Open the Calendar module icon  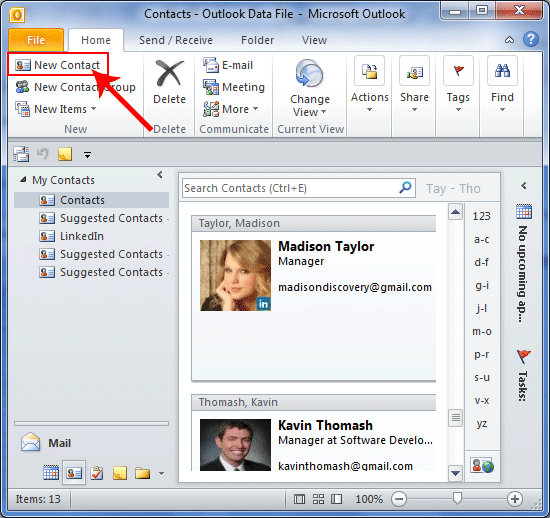tap(51, 473)
